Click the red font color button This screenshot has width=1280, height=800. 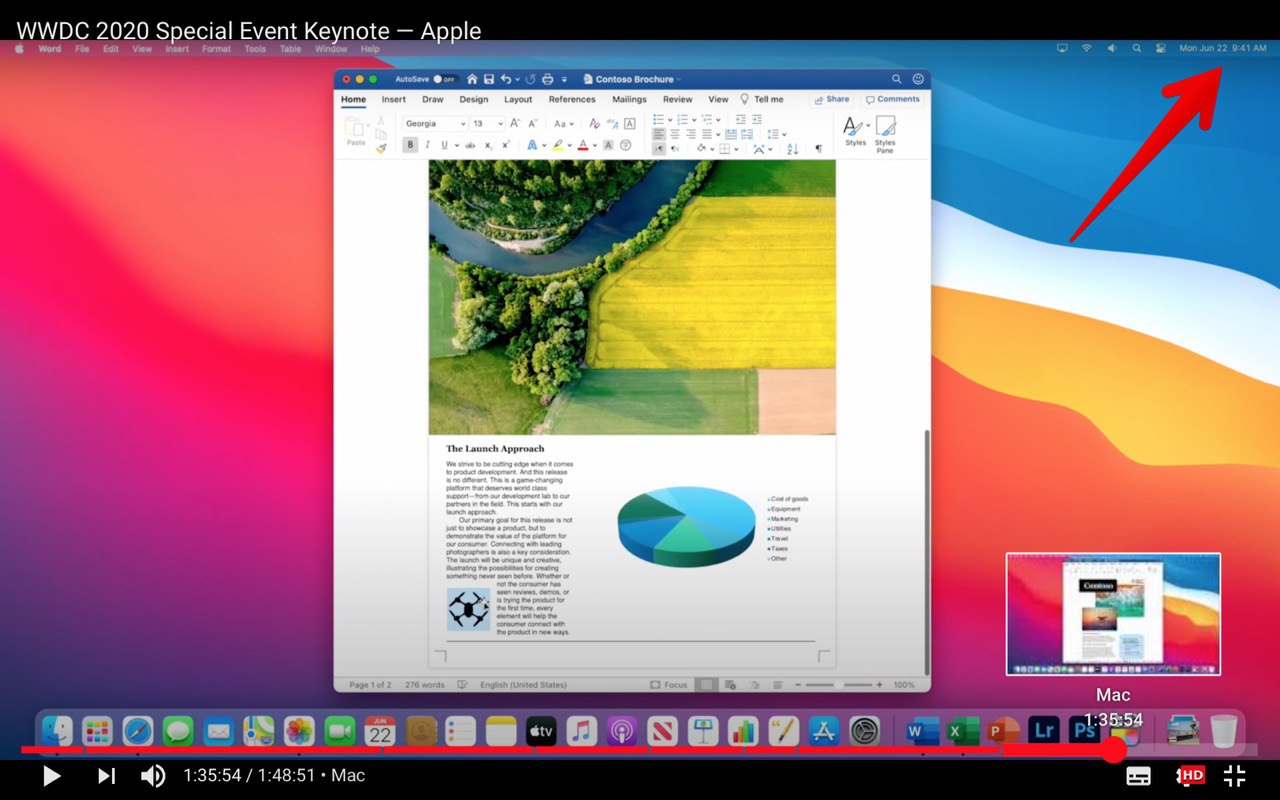(x=583, y=146)
